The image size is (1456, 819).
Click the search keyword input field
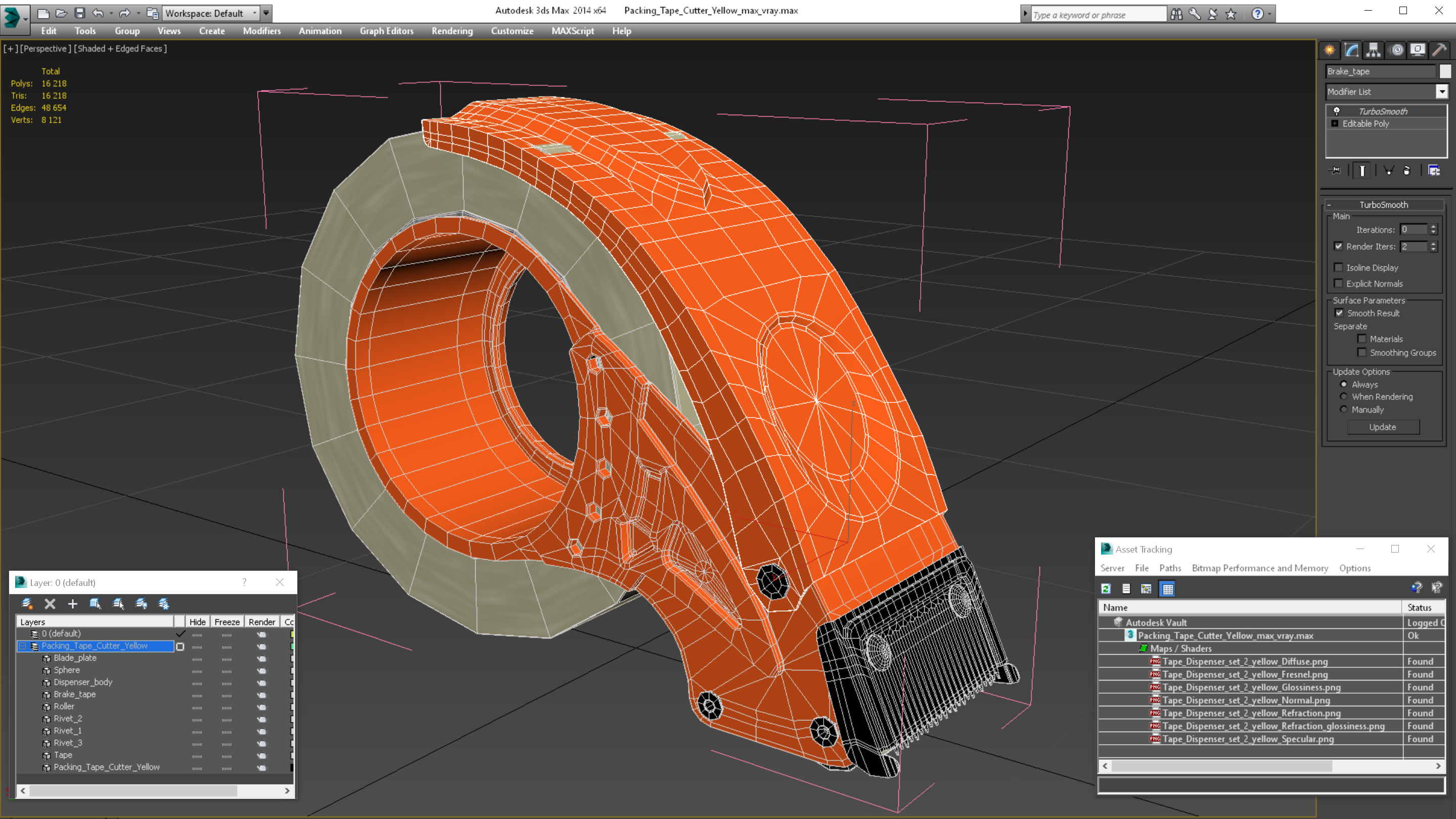point(1098,15)
